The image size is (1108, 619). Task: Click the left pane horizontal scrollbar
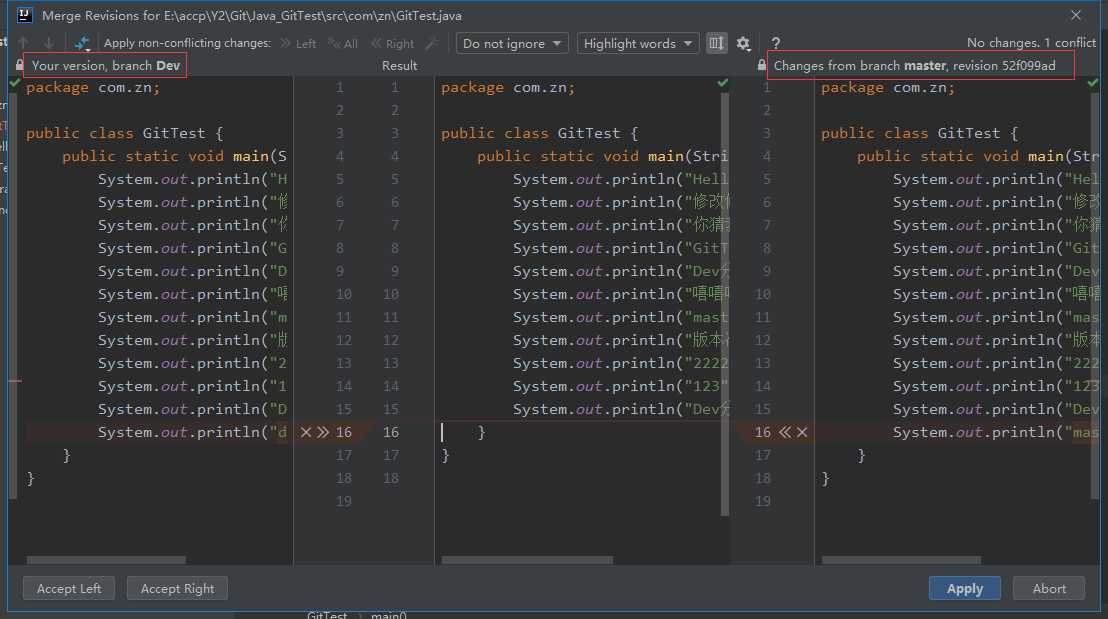pos(106,560)
